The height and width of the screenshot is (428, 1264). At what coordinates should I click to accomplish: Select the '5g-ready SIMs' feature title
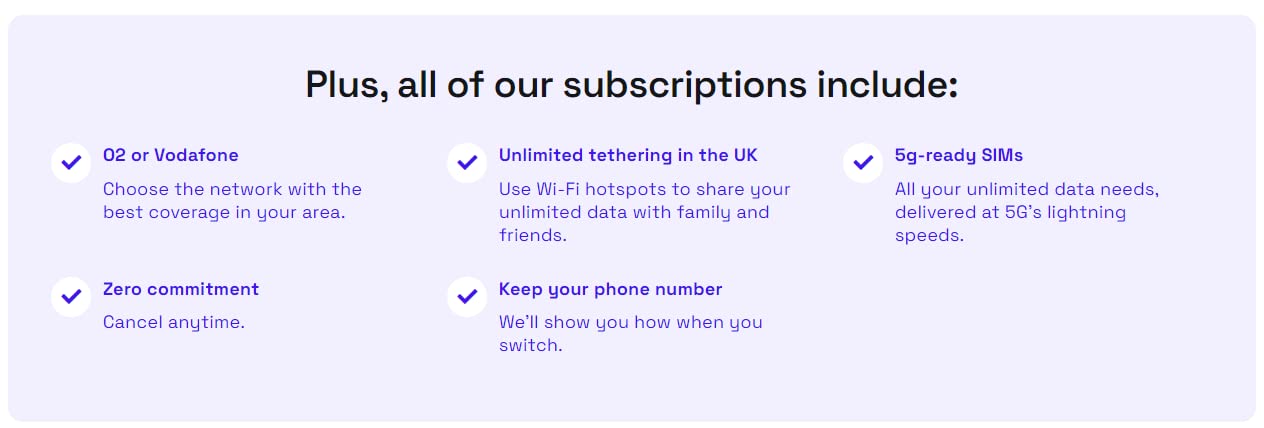[958, 155]
